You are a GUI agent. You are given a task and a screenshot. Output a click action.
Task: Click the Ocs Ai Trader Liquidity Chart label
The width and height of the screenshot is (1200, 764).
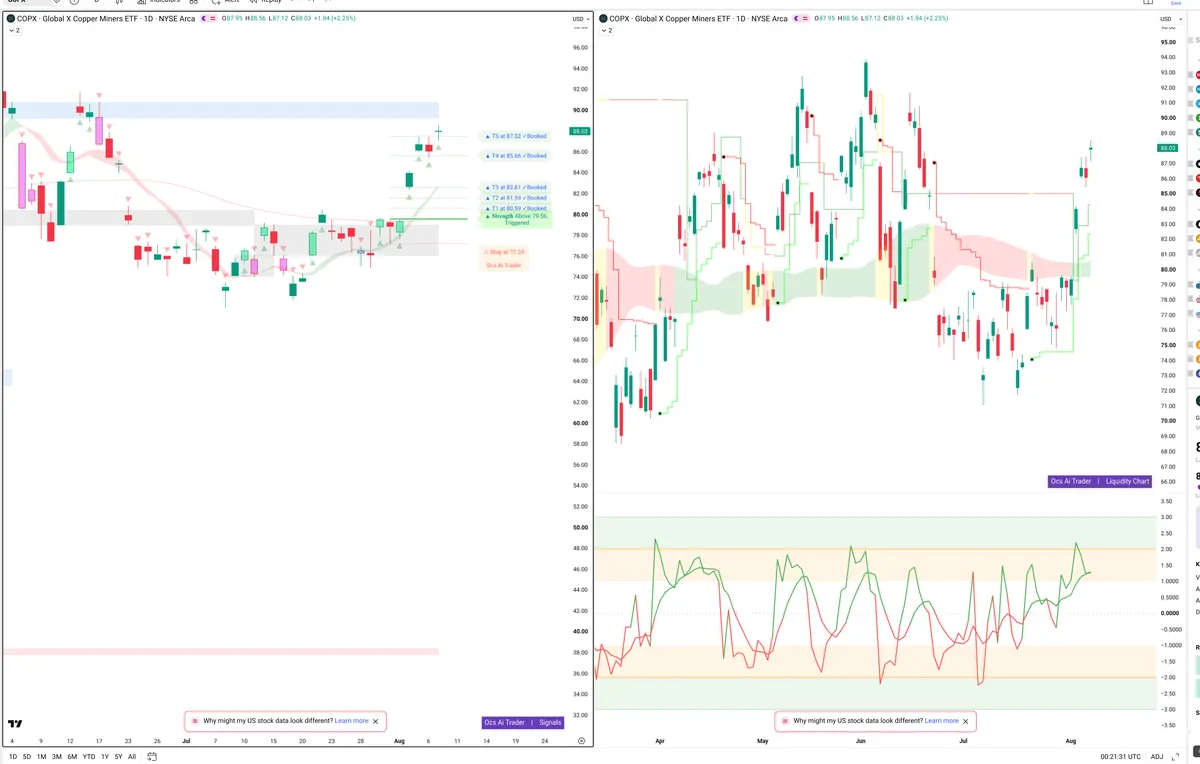click(x=1100, y=481)
